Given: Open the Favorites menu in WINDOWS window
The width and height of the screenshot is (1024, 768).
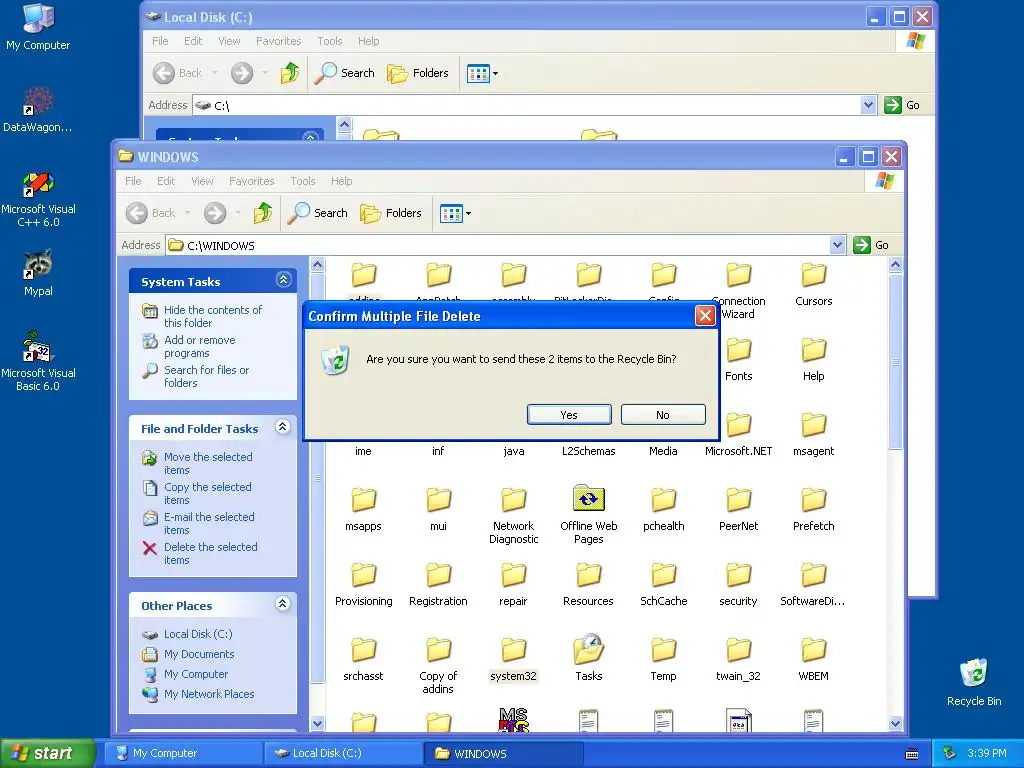Looking at the screenshot, I should [251, 181].
